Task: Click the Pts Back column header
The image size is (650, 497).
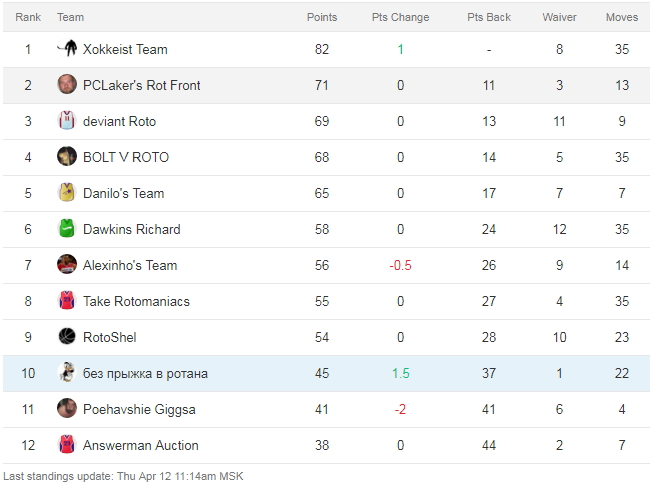Action: point(489,17)
